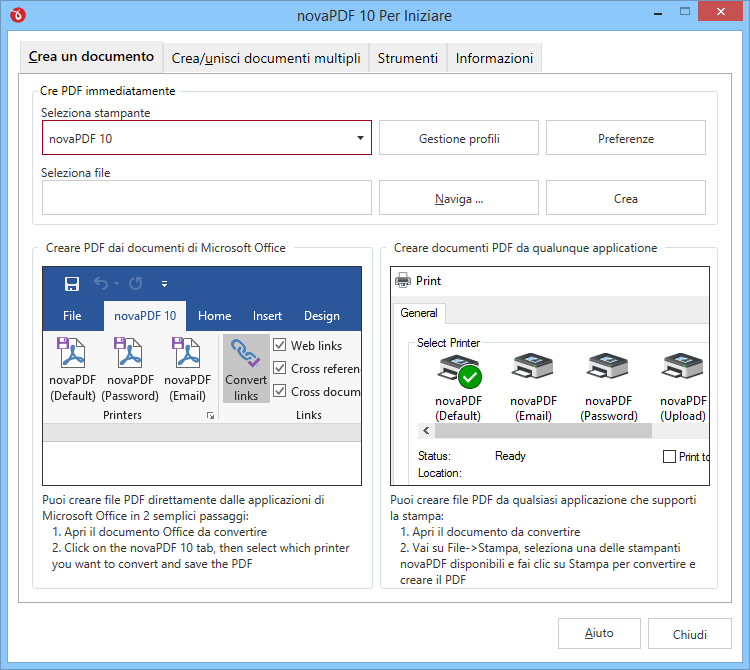Image resolution: width=750 pixels, height=670 pixels.
Task: Open the Printers group dialog launcher
Action: tap(210, 416)
